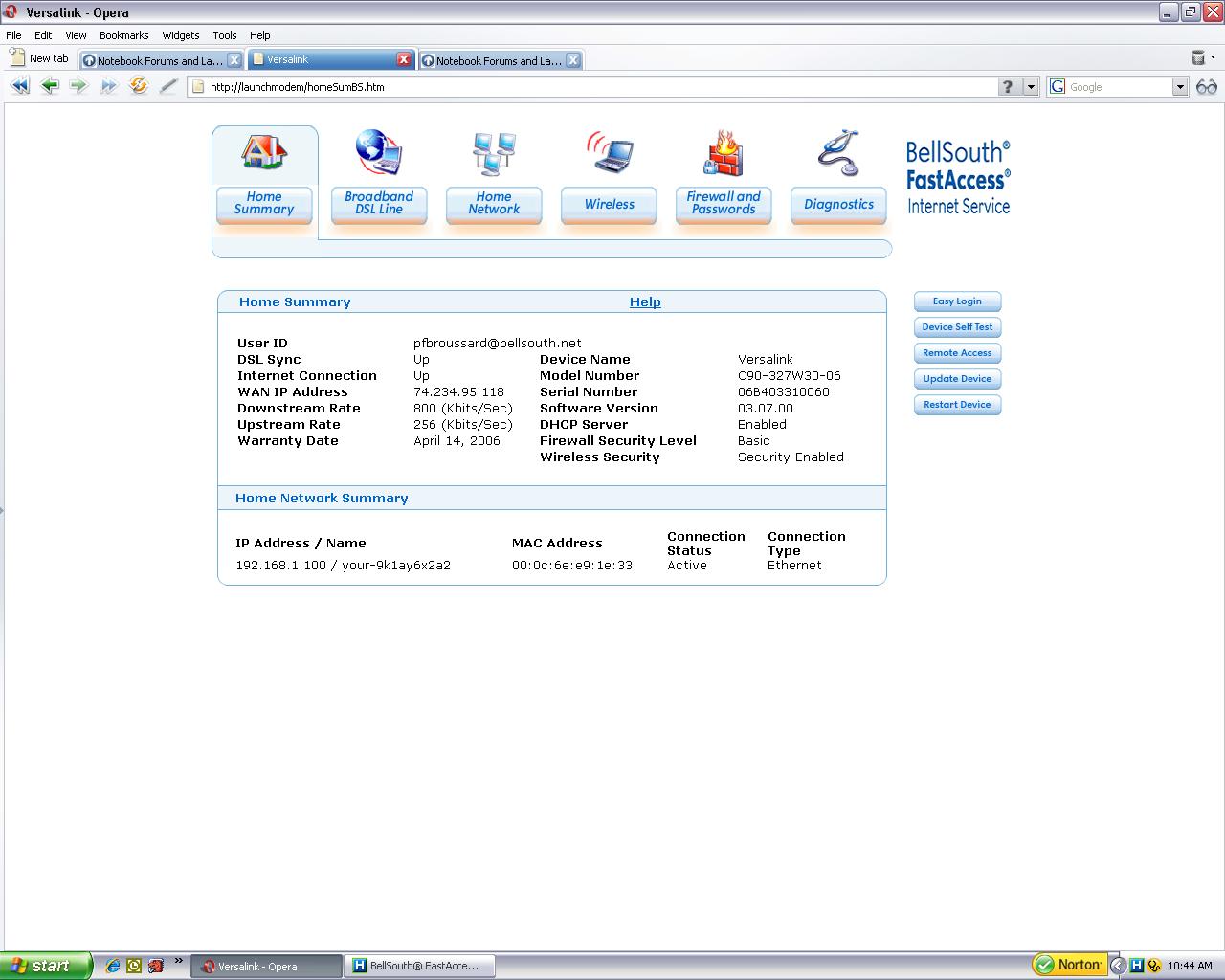Click the Fast Forward navigation button

point(108,86)
